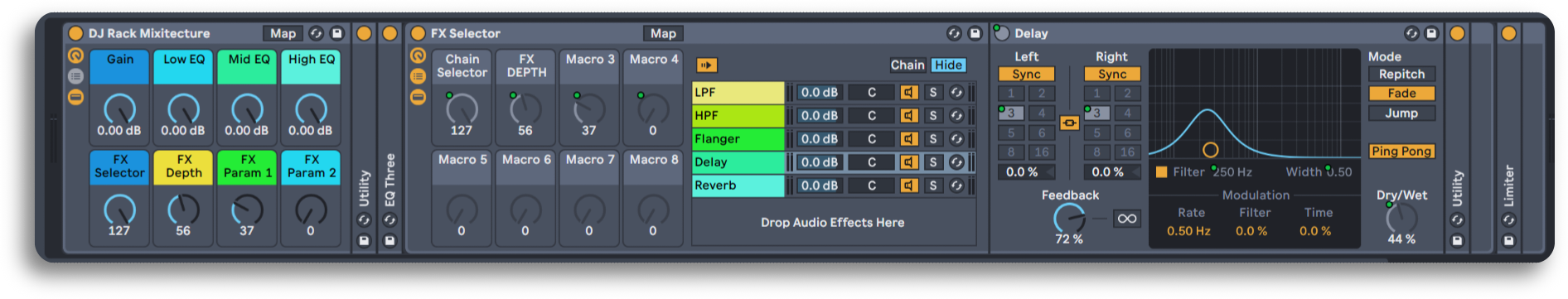
Task: Save the EQ Three preset
Action: tap(390, 240)
